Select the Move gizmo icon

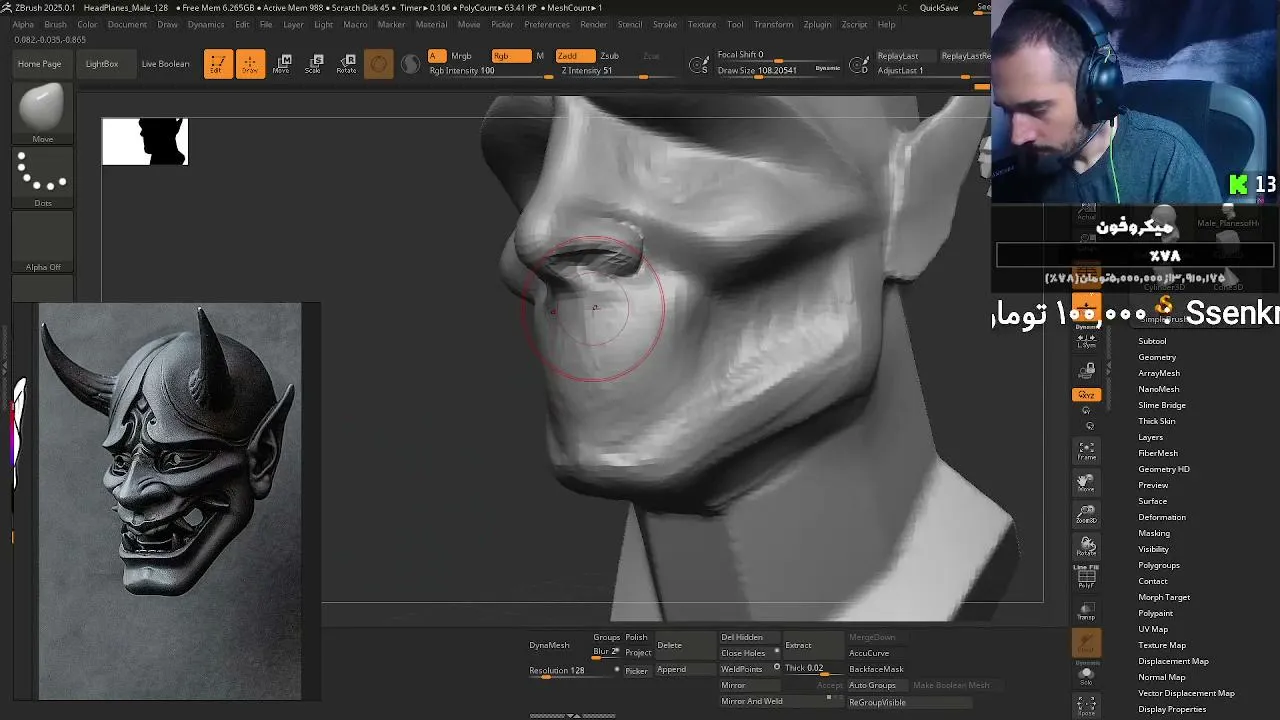coord(281,64)
